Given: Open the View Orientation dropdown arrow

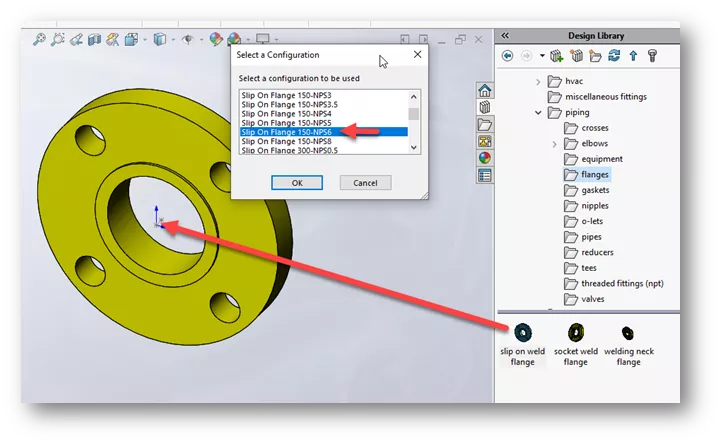Looking at the screenshot, I should pos(145,40).
